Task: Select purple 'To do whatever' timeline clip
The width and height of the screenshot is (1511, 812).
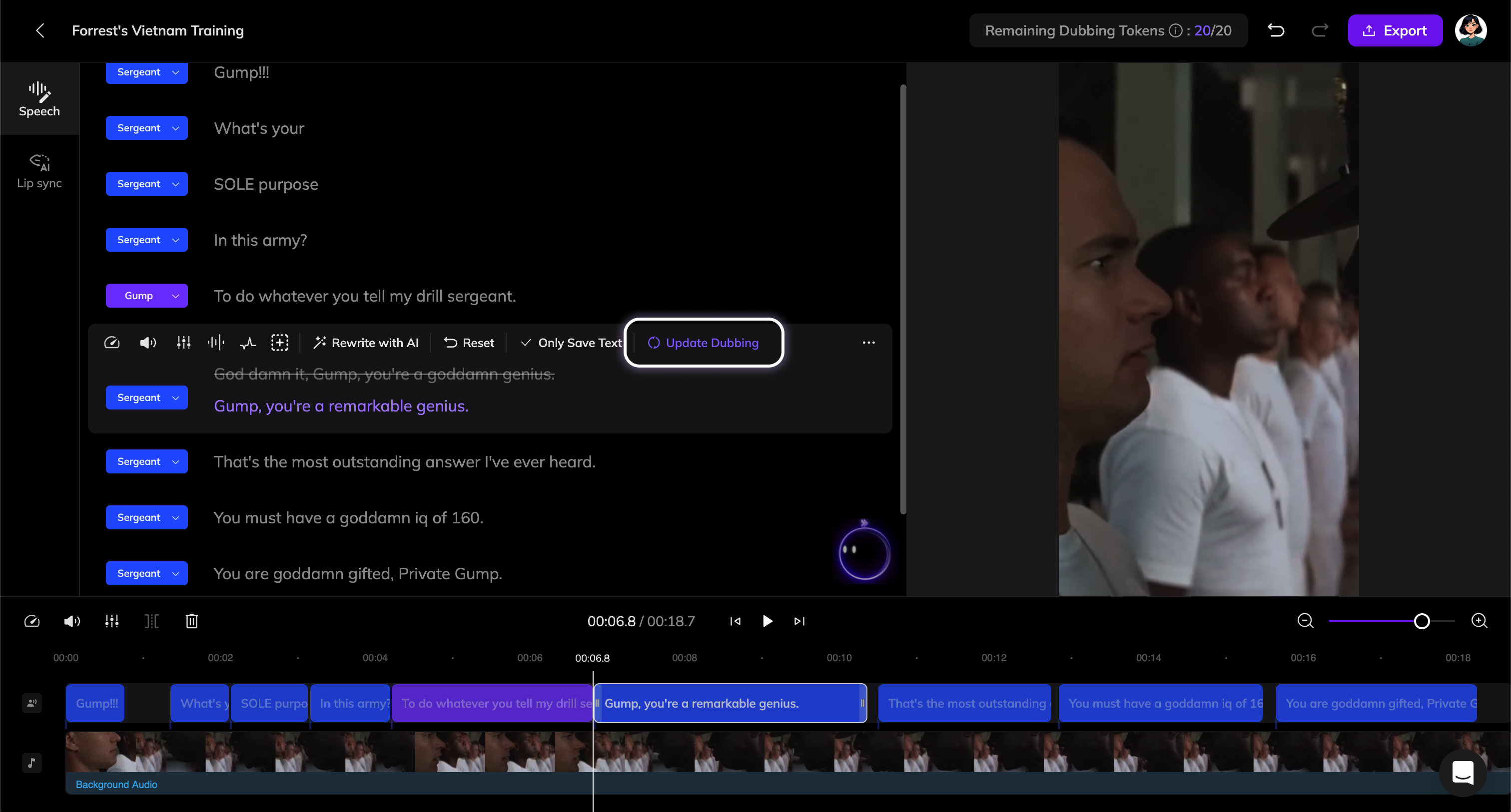Action: click(x=492, y=703)
